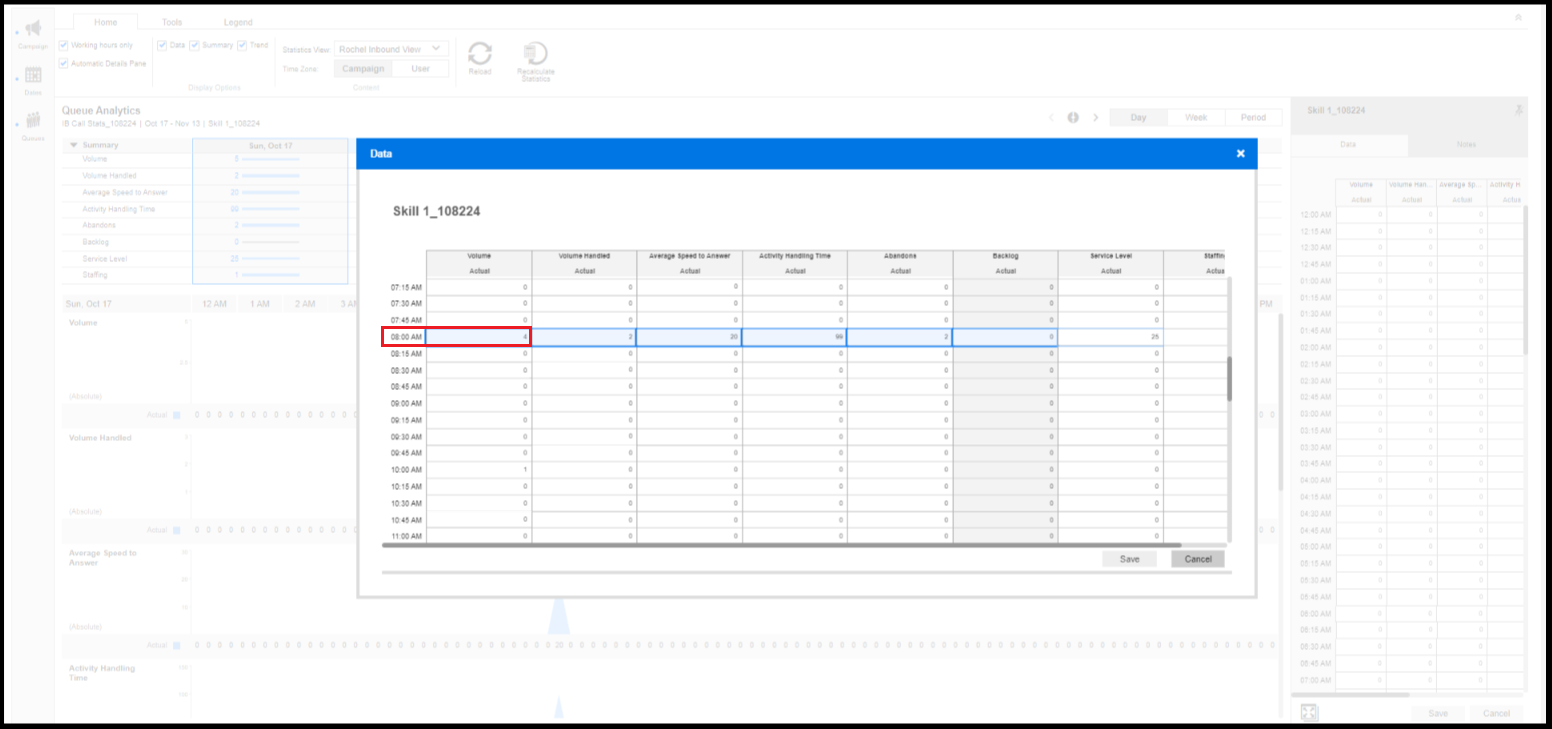The height and width of the screenshot is (729, 1552).
Task: Uncheck the Data display option
Action: click(x=162, y=45)
